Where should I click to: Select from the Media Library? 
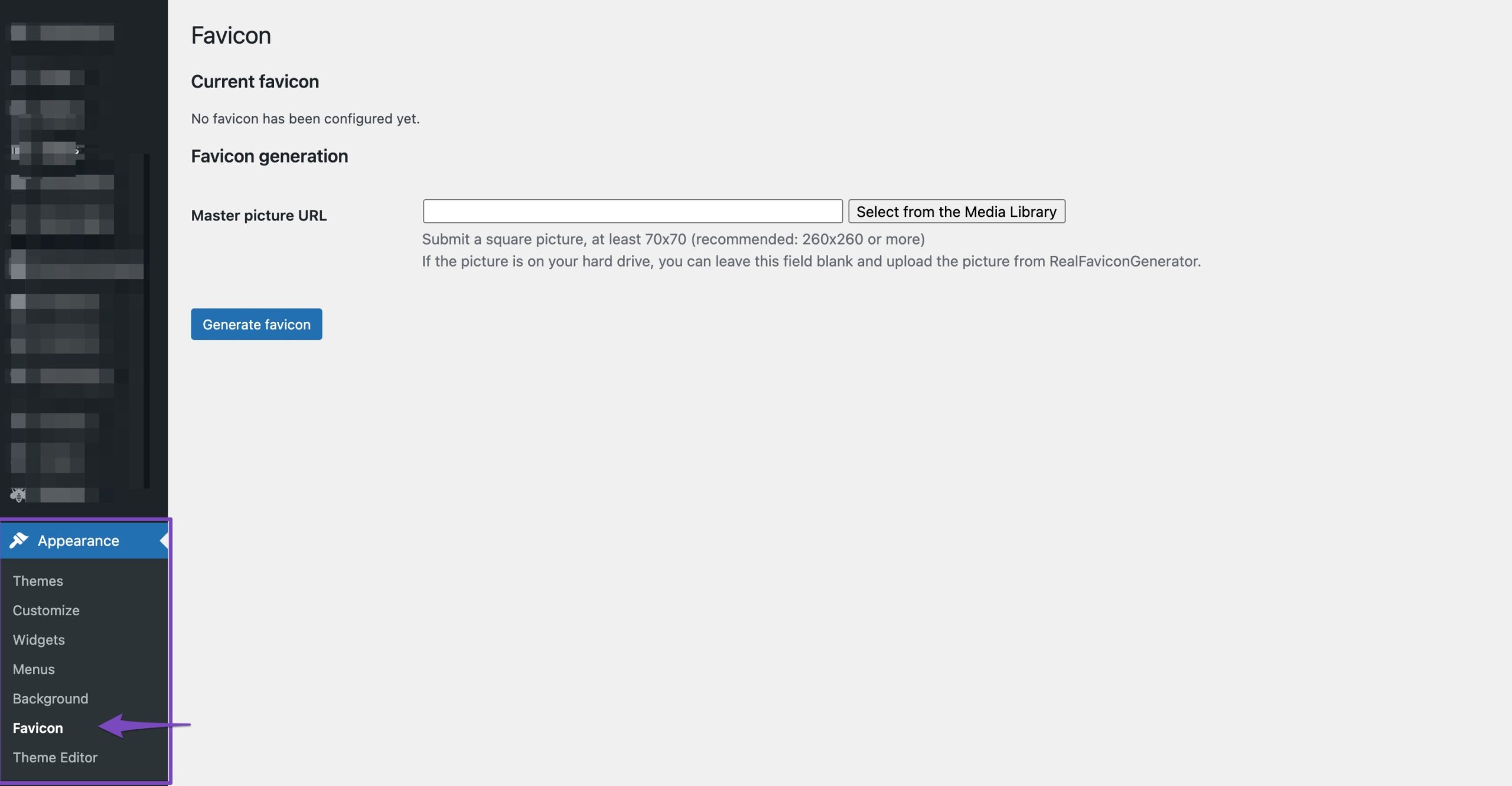pos(956,211)
